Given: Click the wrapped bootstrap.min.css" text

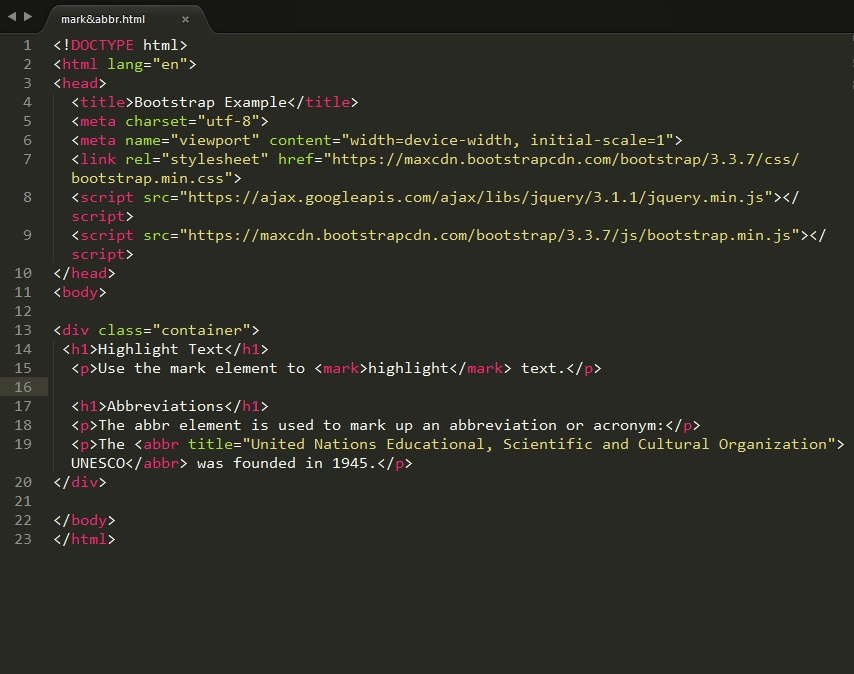Looking at the screenshot, I should [152, 179].
